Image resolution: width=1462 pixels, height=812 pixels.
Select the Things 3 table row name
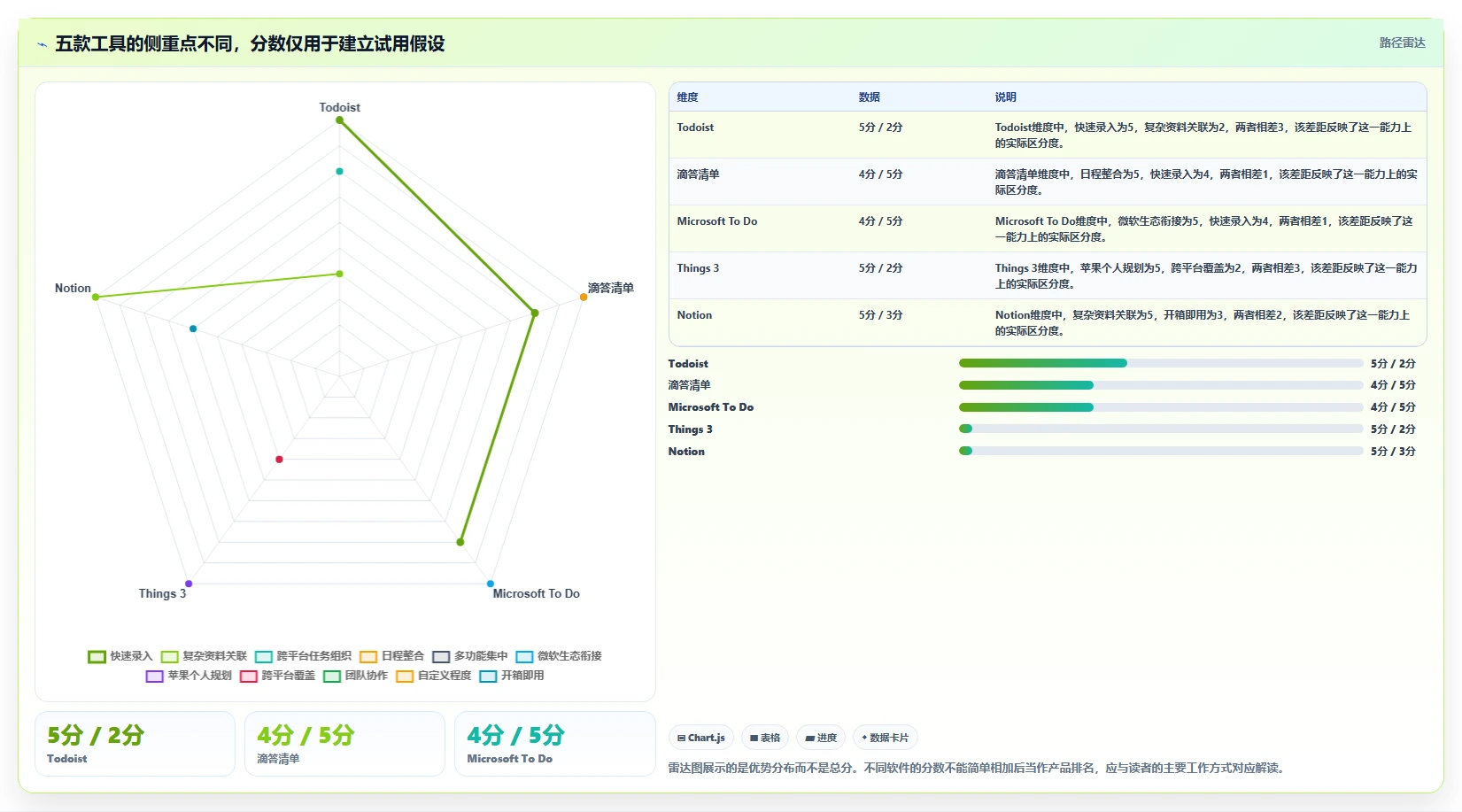[x=698, y=268]
